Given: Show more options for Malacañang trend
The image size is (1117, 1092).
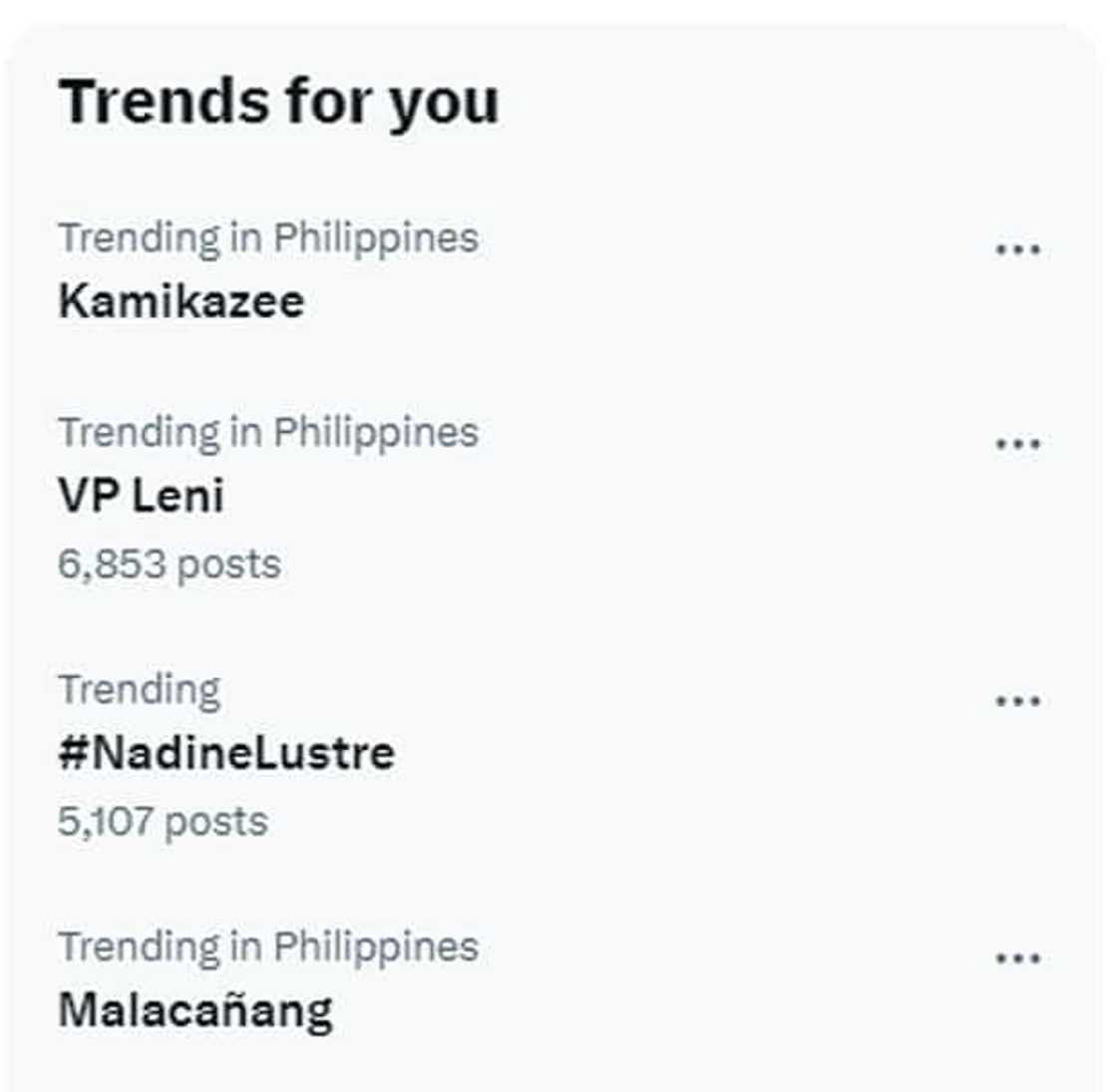Looking at the screenshot, I should click(x=1017, y=958).
